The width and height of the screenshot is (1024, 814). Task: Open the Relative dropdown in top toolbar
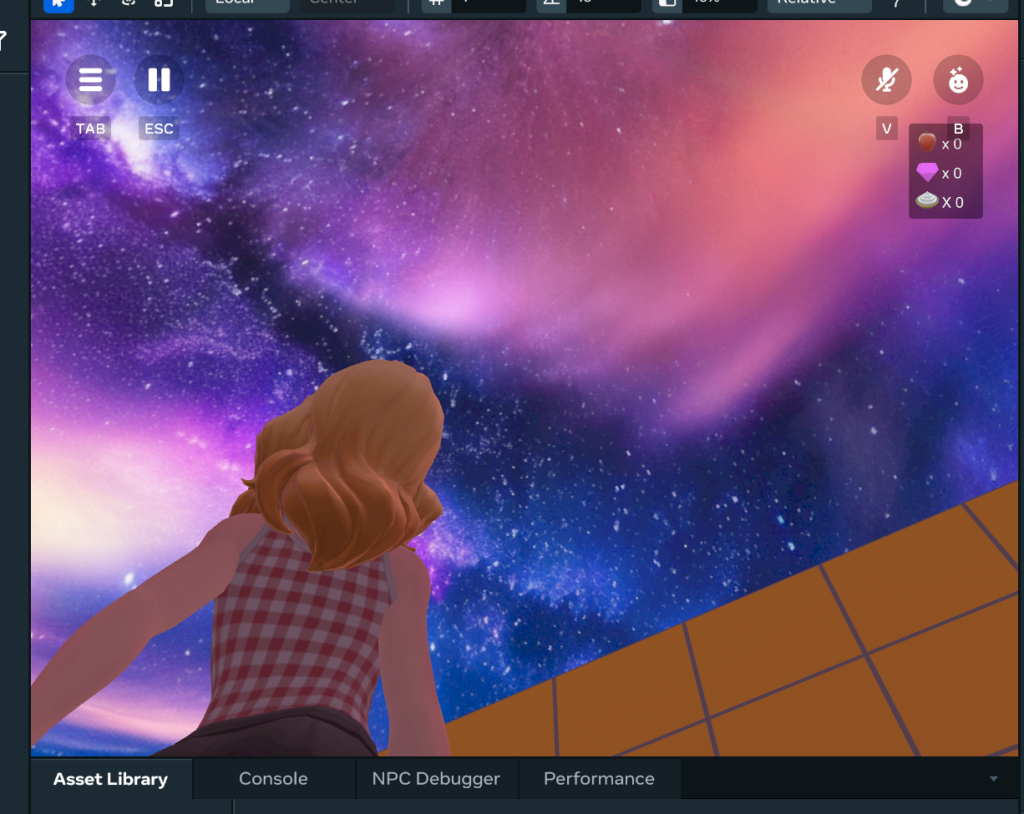pyautogui.click(x=818, y=4)
